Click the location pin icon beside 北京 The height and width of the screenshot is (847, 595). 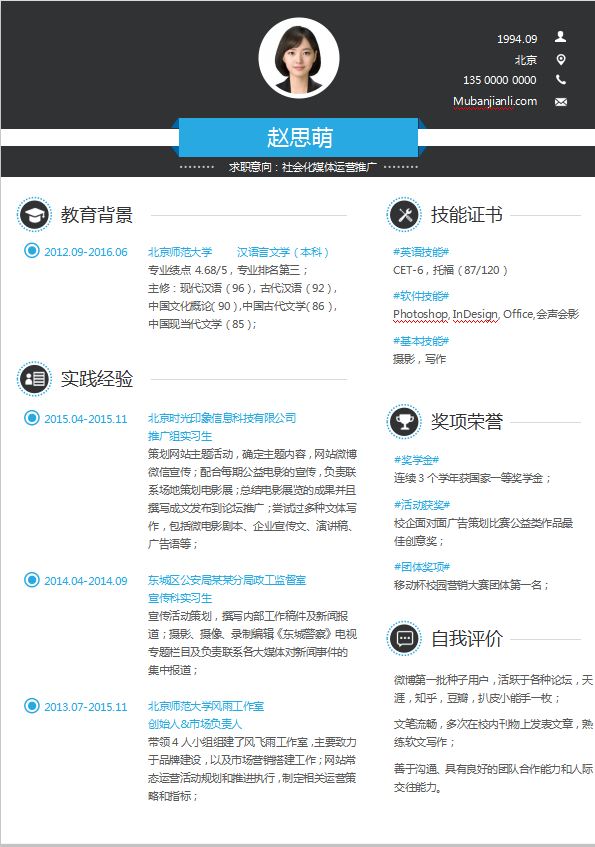click(561, 59)
